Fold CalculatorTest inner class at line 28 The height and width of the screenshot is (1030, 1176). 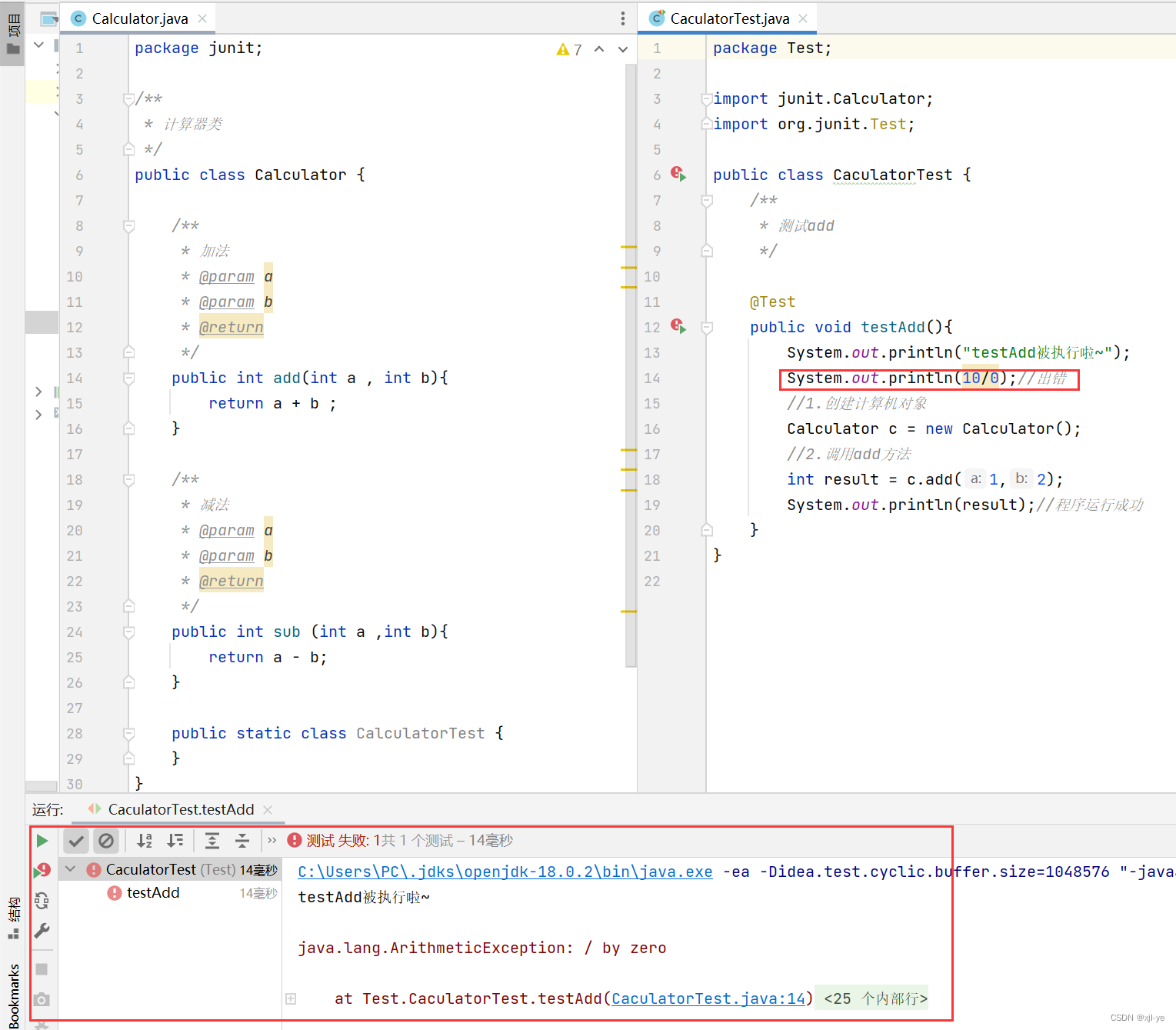coord(128,733)
